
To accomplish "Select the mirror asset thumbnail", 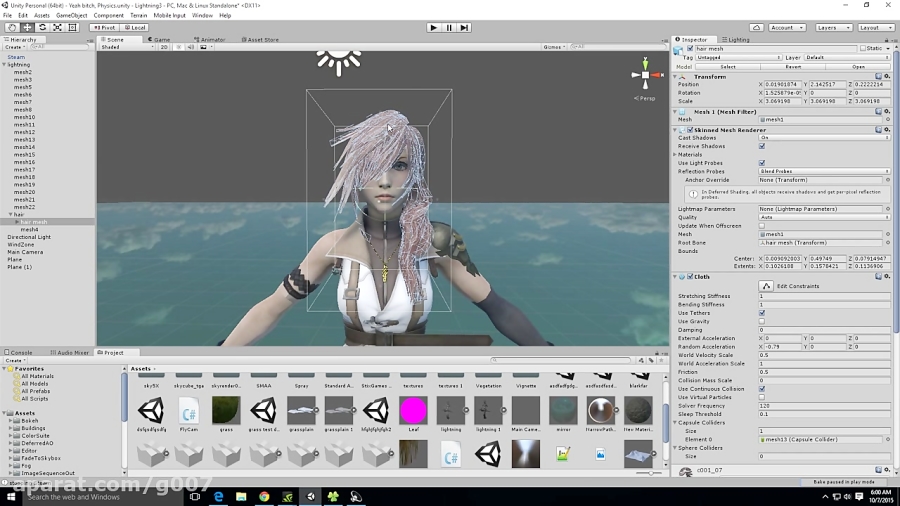I will [x=563, y=411].
